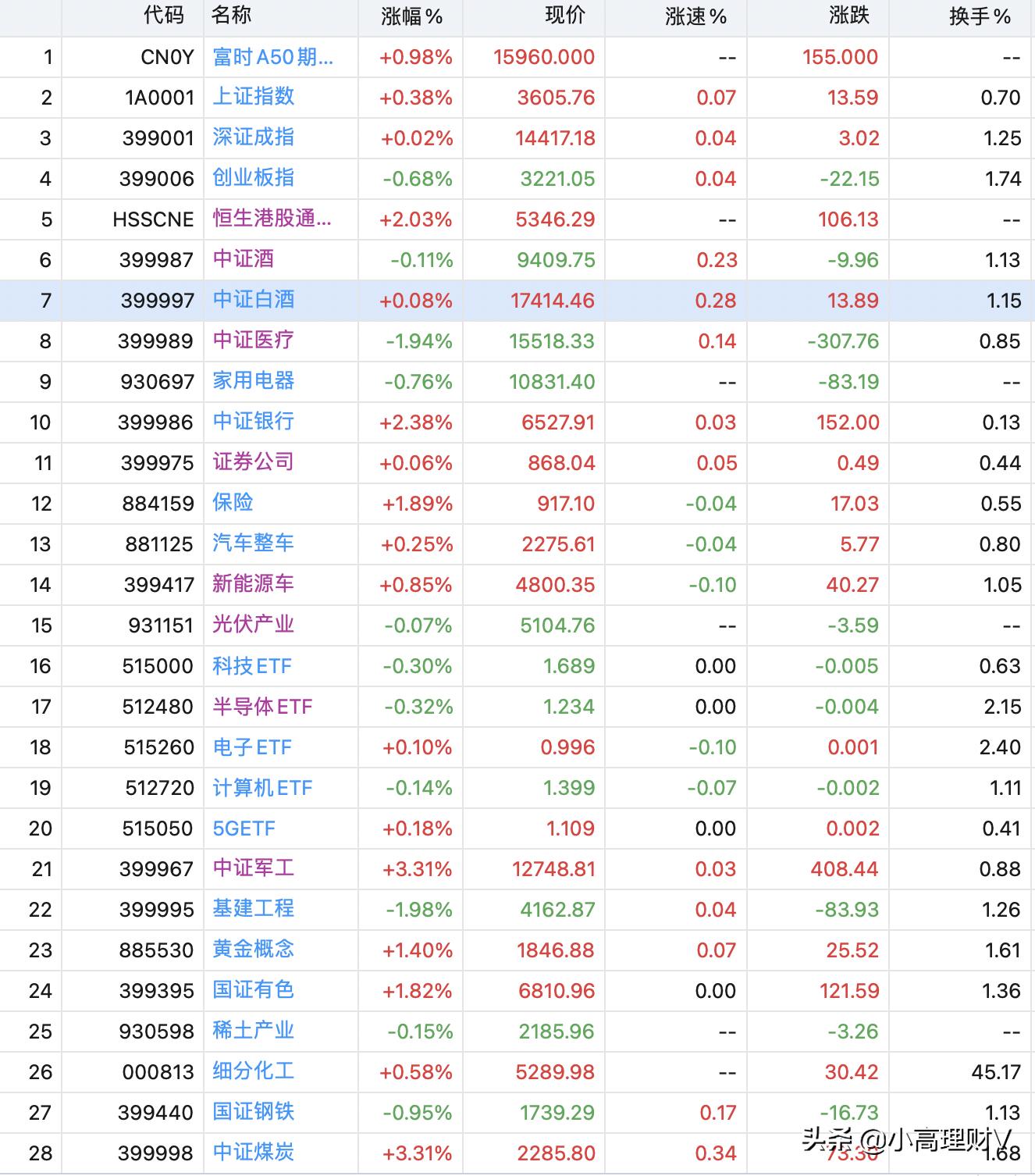Open the 中证煤炭 entry
The width and height of the screenshot is (1035, 1176).
(254, 1153)
